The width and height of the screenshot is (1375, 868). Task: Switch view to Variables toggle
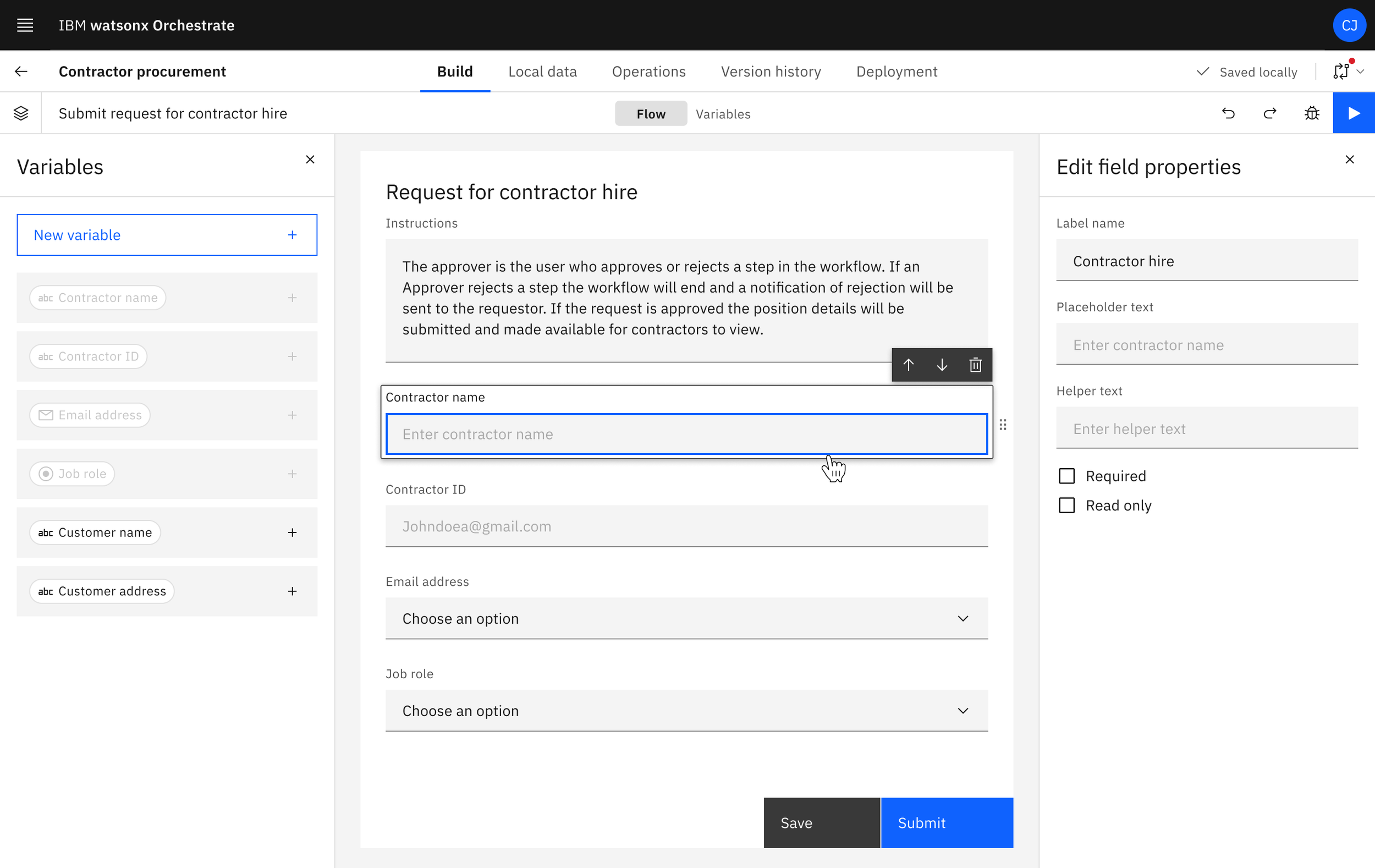(x=723, y=114)
